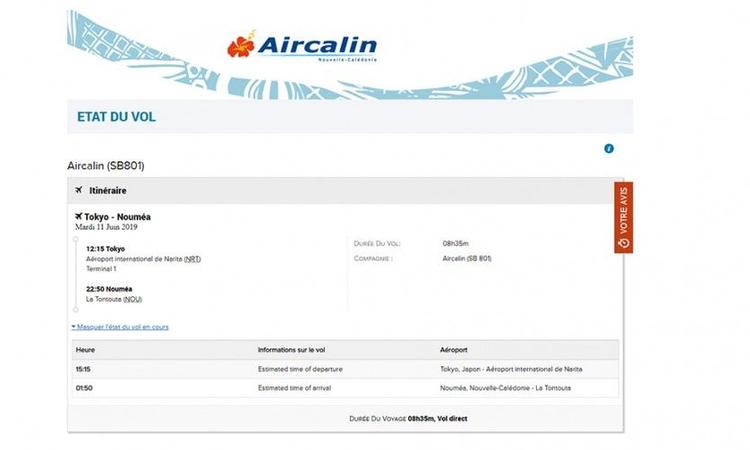Click Compagnie value Aircalin (SB 801)

click(x=467, y=259)
